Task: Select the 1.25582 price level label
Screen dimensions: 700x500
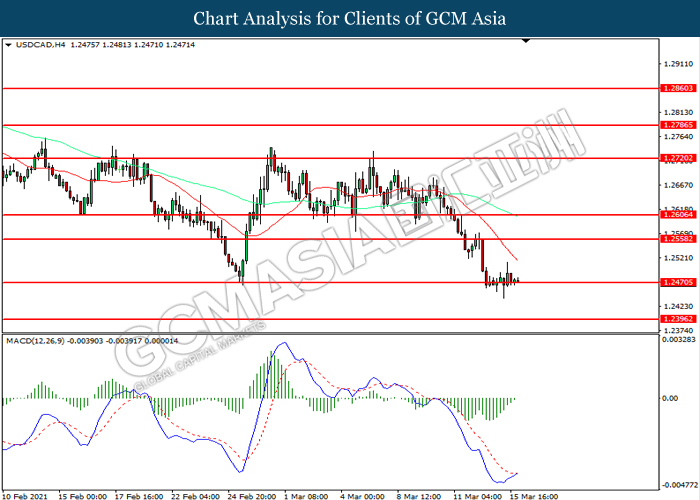Action: tap(679, 239)
